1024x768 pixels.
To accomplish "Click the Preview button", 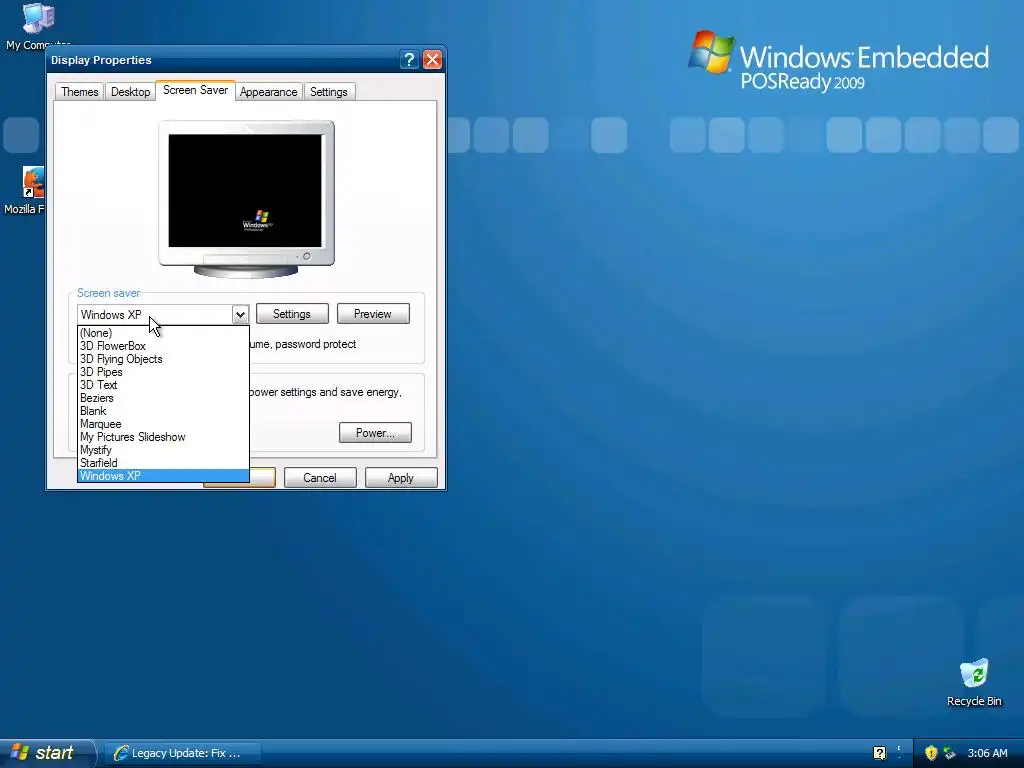I will [x=373, y=314].
